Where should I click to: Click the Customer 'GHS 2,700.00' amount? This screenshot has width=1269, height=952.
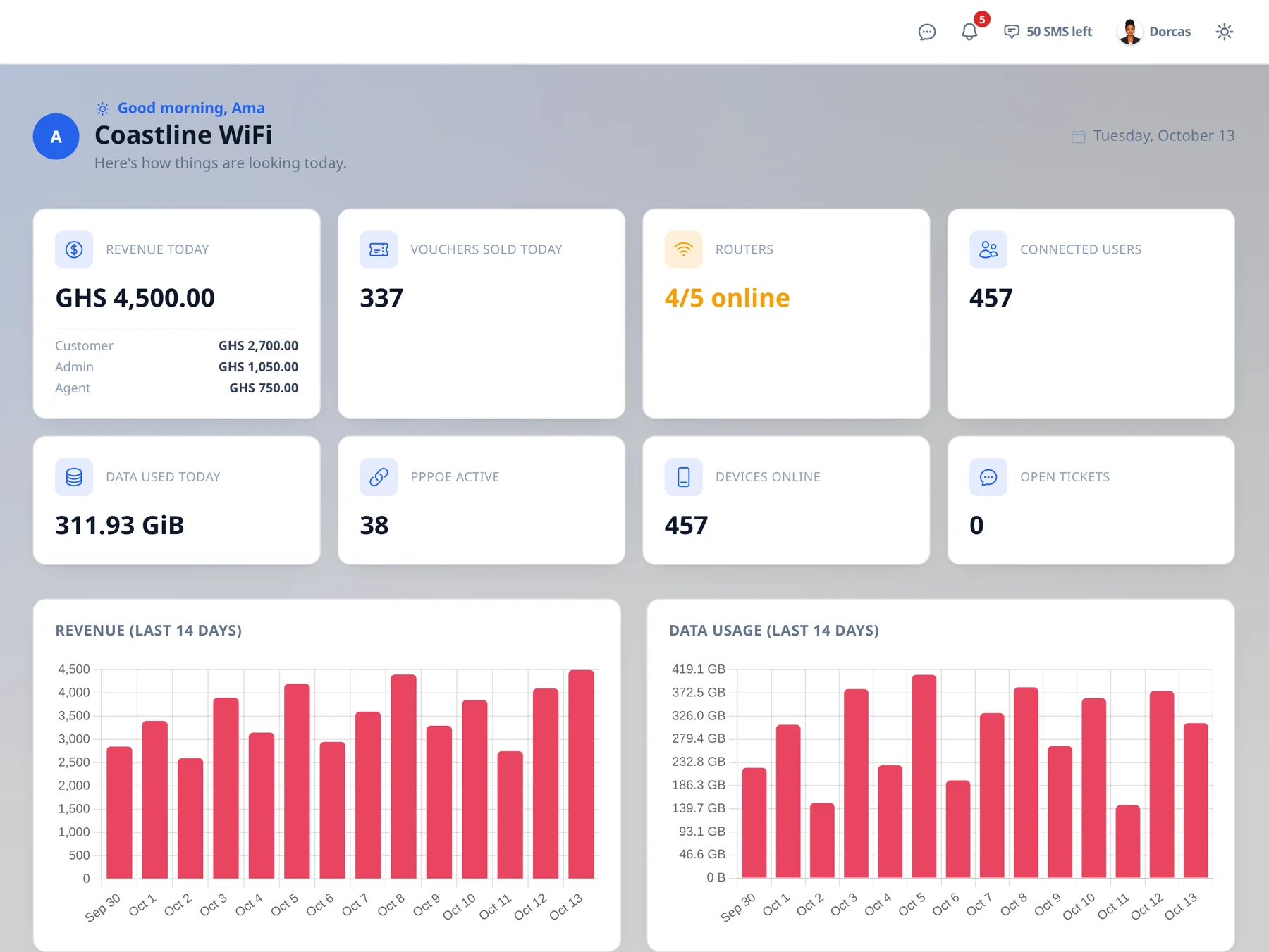258,346
